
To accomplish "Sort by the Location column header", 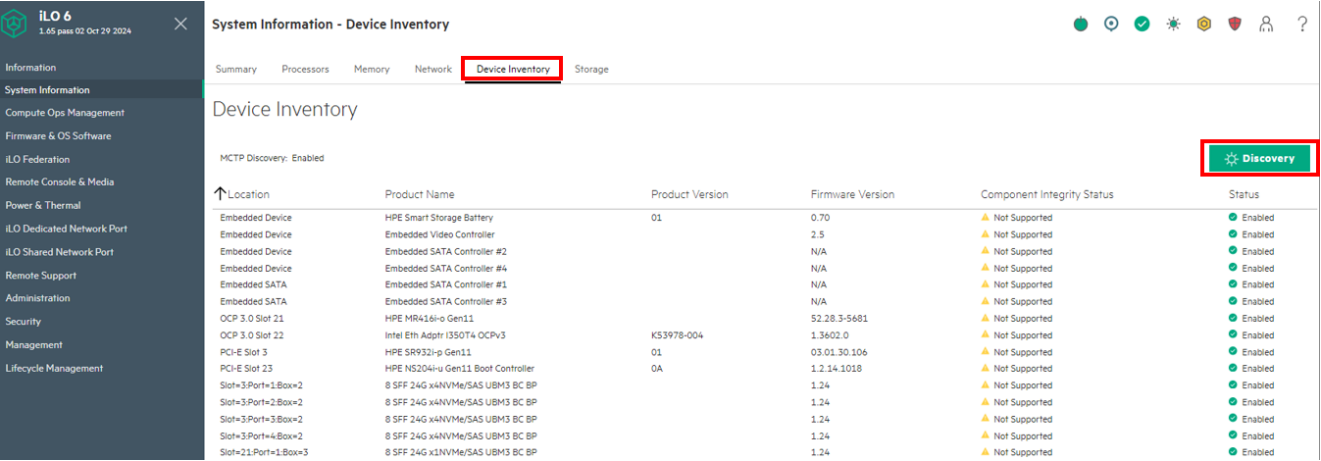I will (x=249, y=194).
